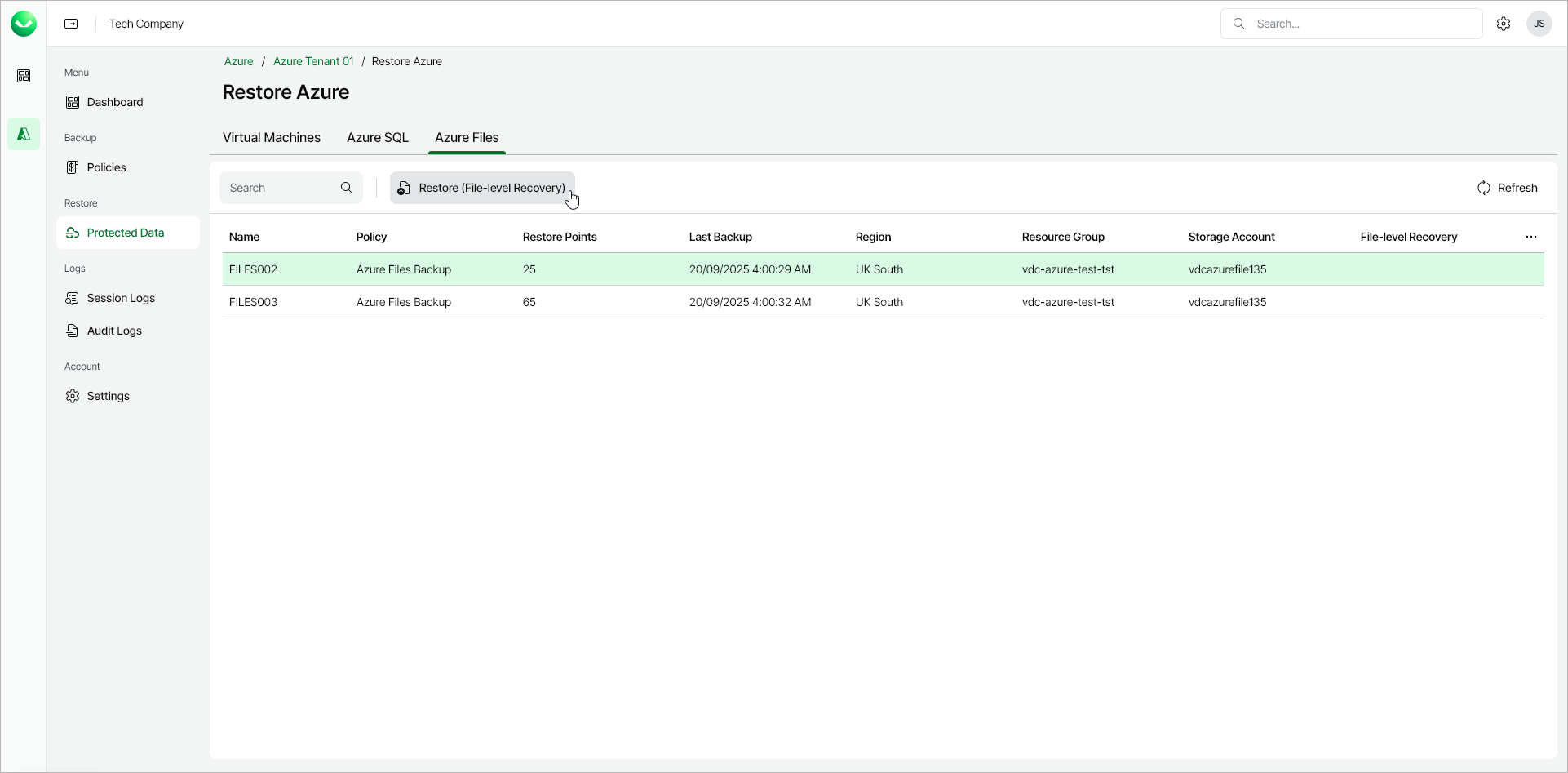Click the green checkmark company logo
The height and width of the screenshot is (773, 1568).
point(24,23)
